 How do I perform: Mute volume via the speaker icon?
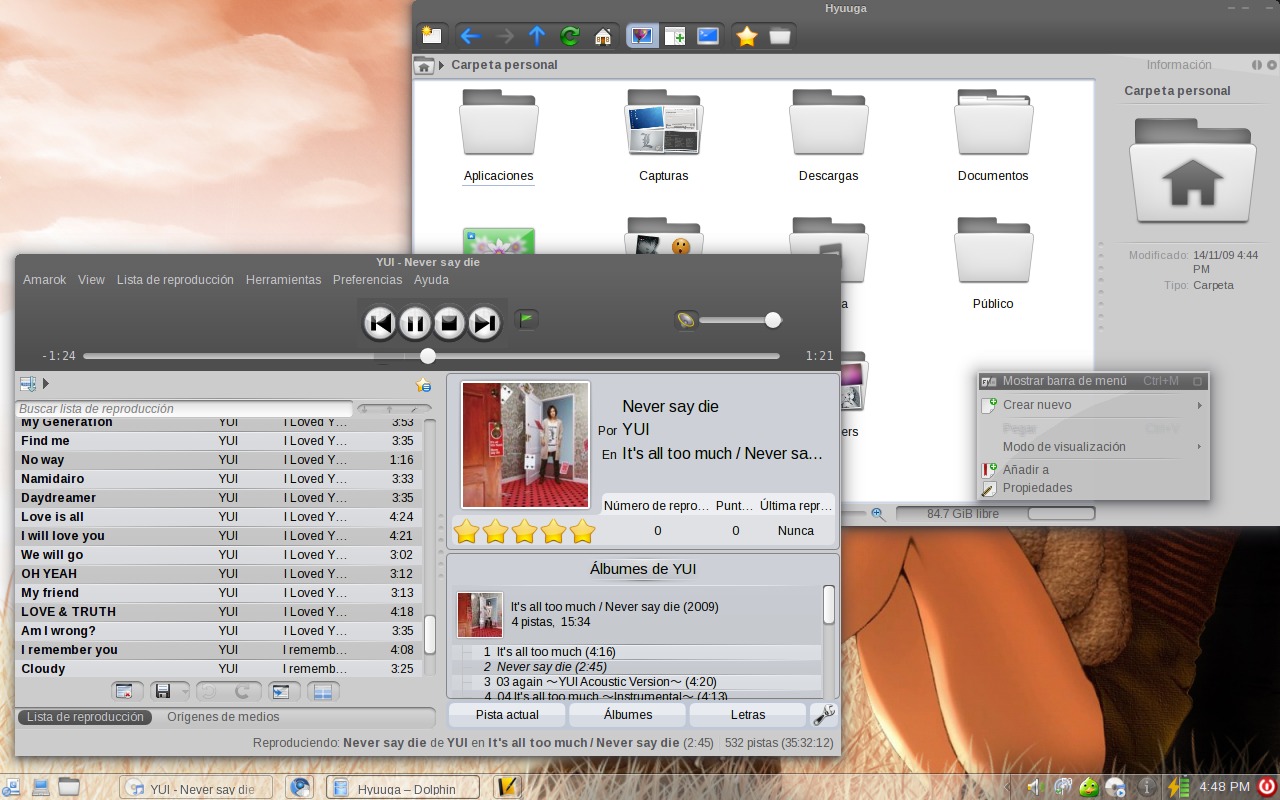click(x=685, y=320)
